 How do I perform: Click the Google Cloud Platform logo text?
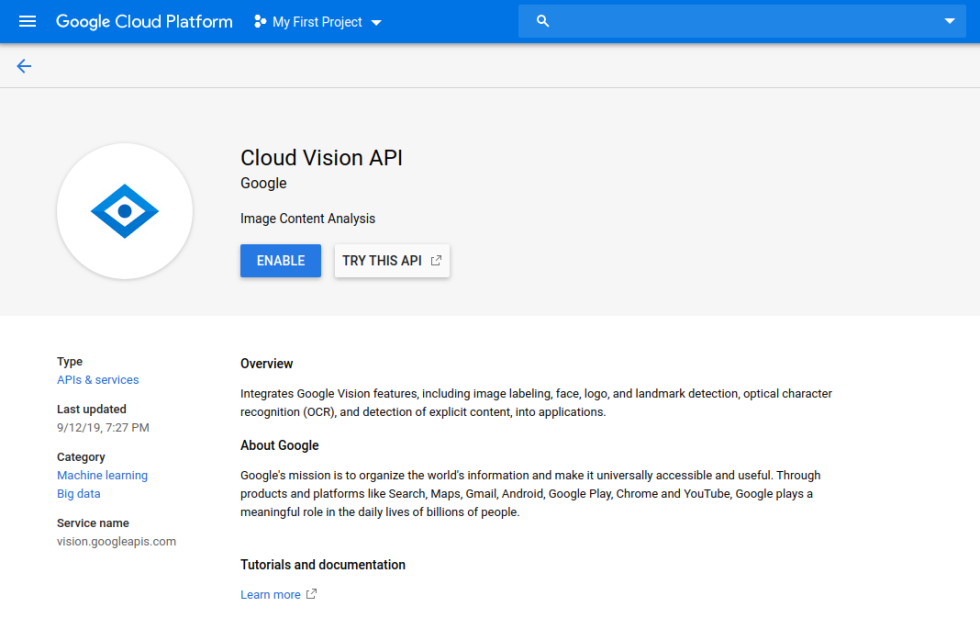[x=144, y=21]
